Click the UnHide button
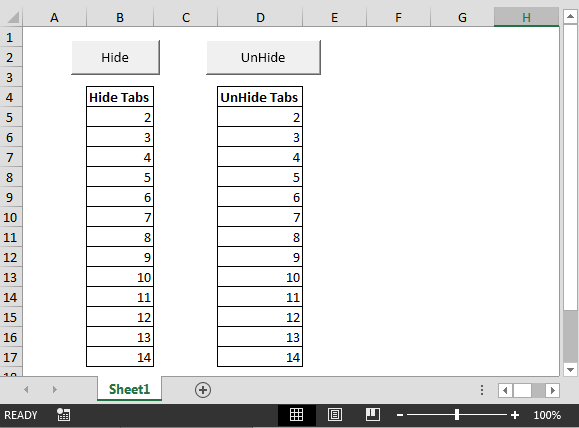The image size is (579, 428). coord(263,57)
